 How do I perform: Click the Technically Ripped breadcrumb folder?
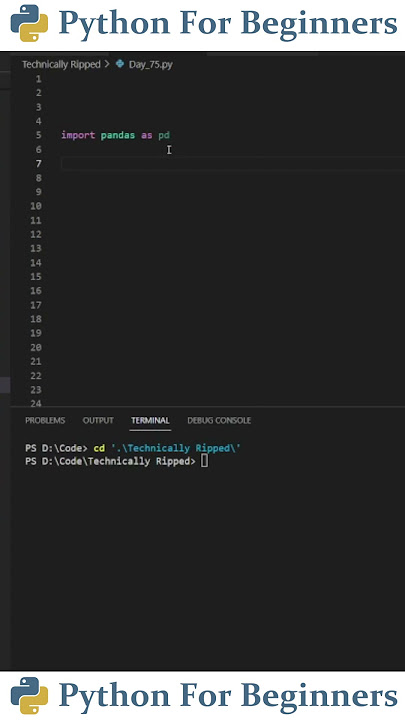(x=61, y=64)
